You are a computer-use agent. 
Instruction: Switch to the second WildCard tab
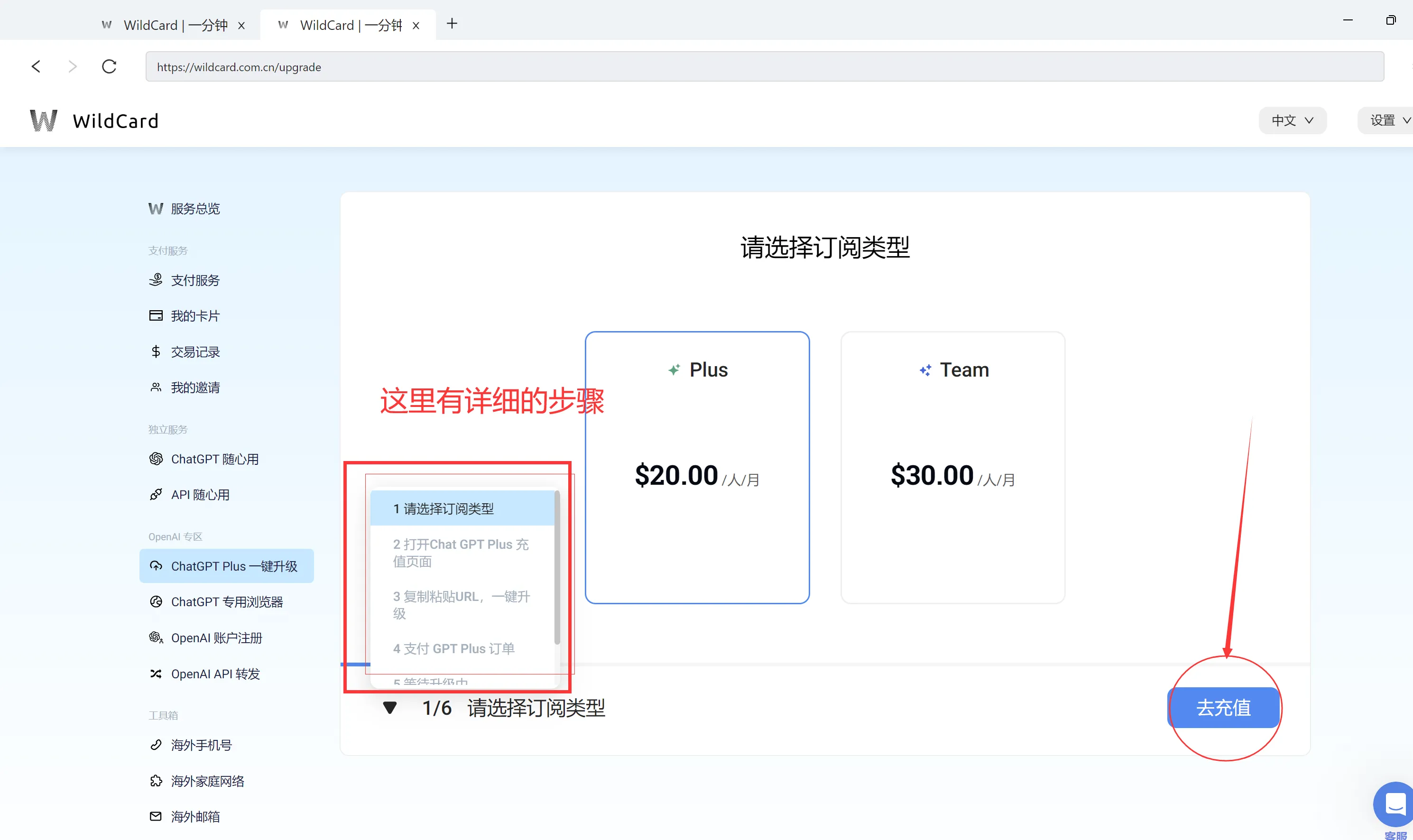[348, 25]
